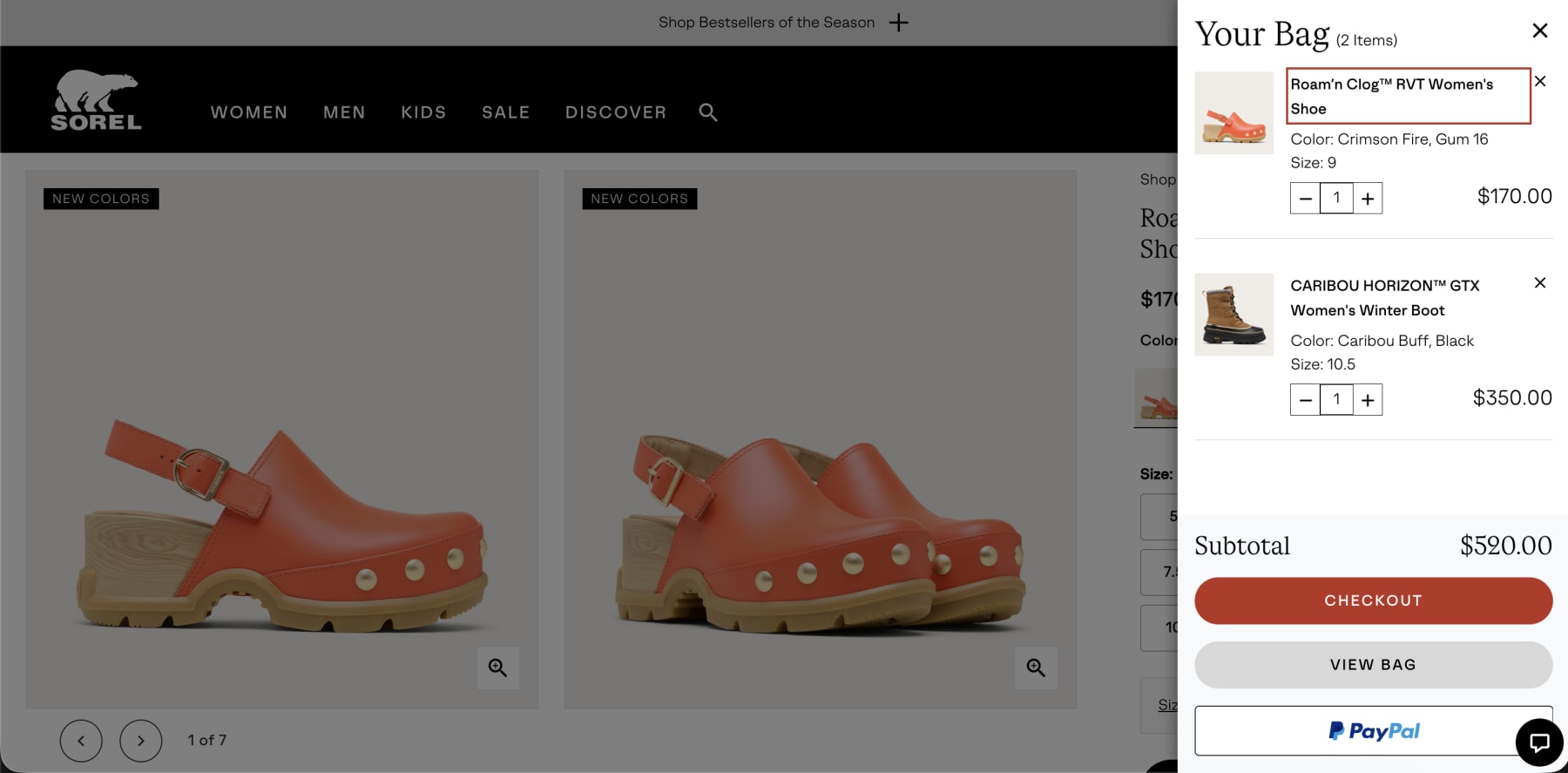
Task: Increase Caribou Horizon boot quantity
Action: [x=1368, y=400]
